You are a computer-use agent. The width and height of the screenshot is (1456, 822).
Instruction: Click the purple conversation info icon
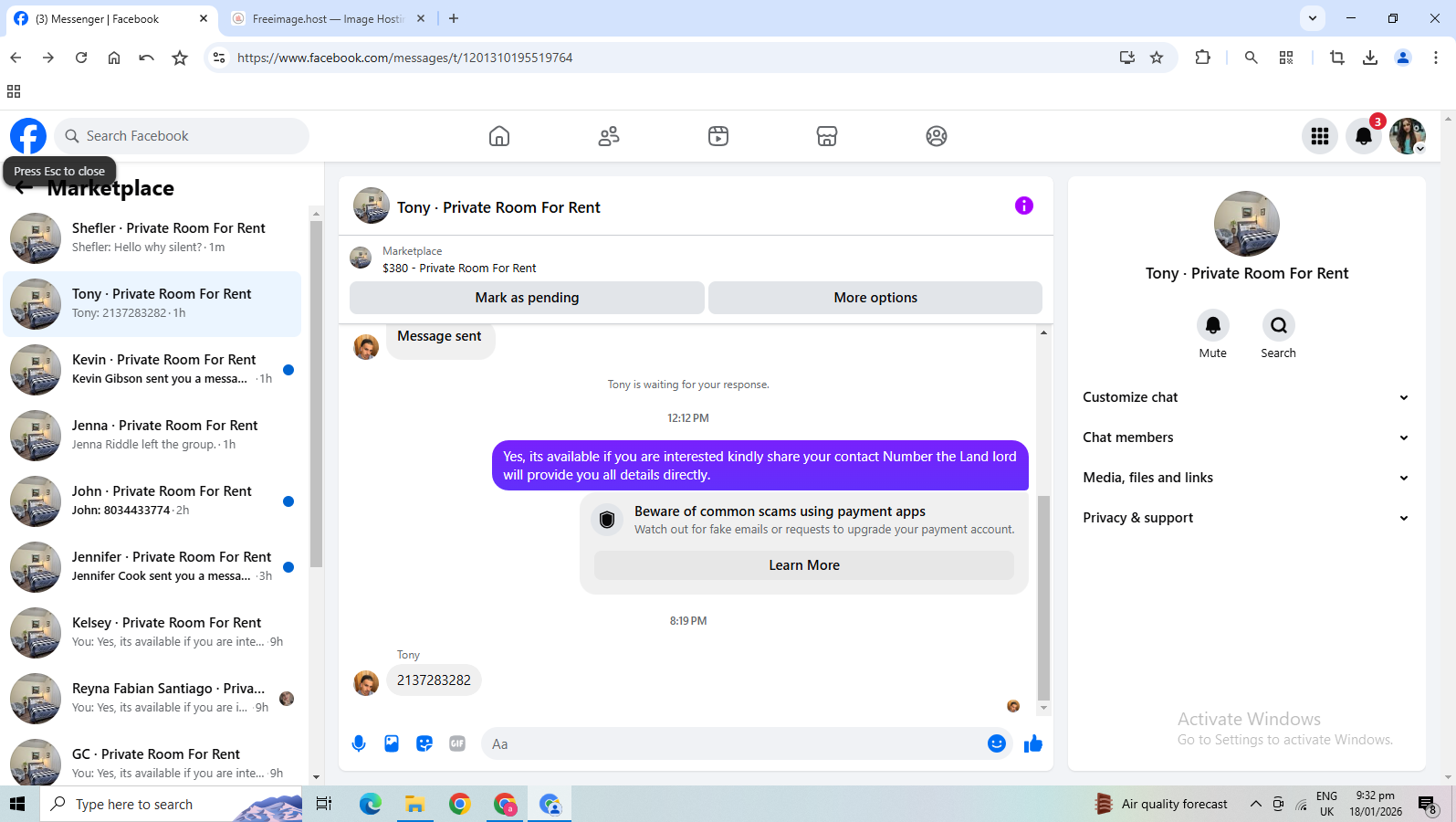1024,205
